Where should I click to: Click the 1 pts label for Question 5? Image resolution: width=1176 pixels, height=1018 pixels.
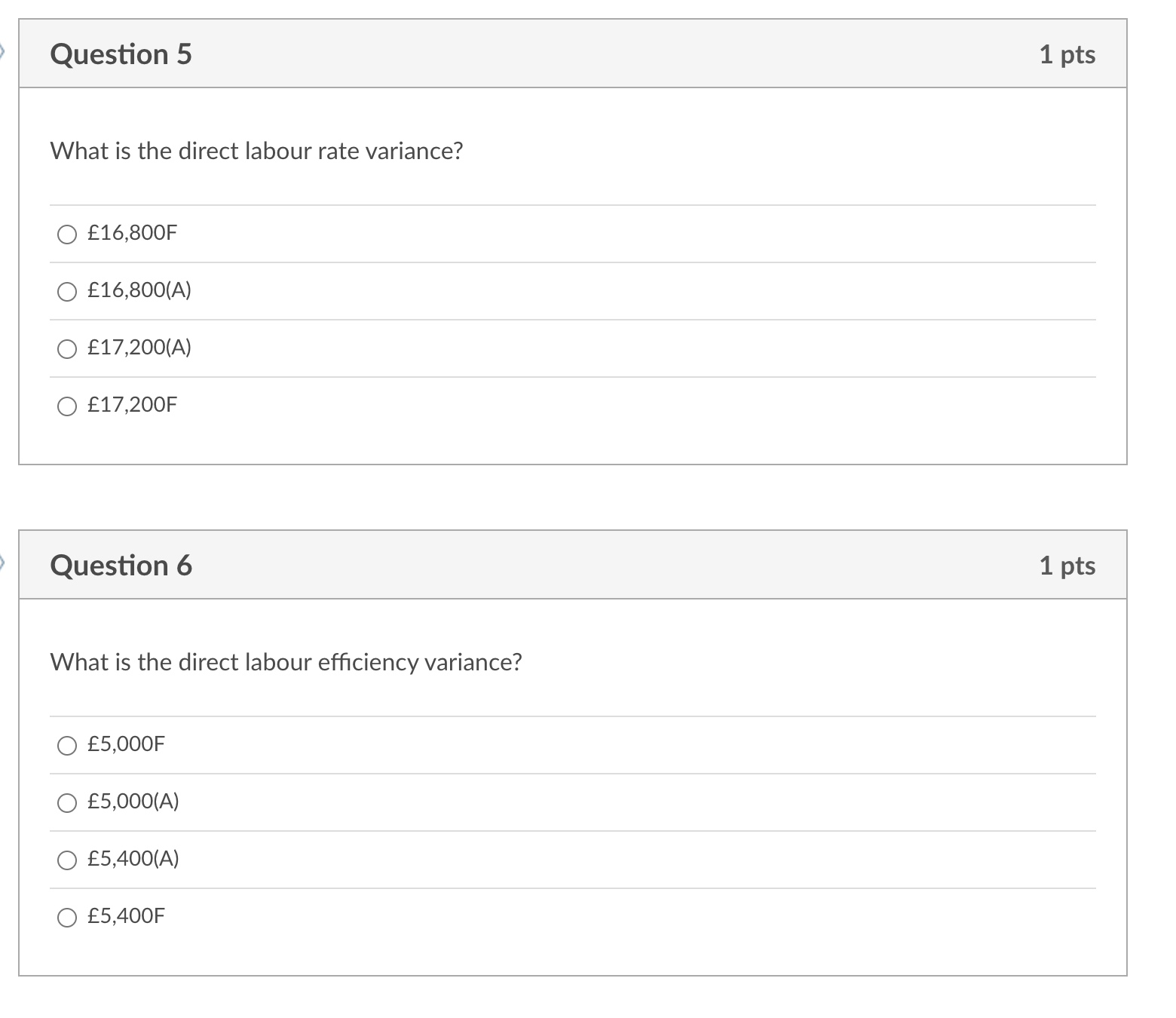point(1067,54)
